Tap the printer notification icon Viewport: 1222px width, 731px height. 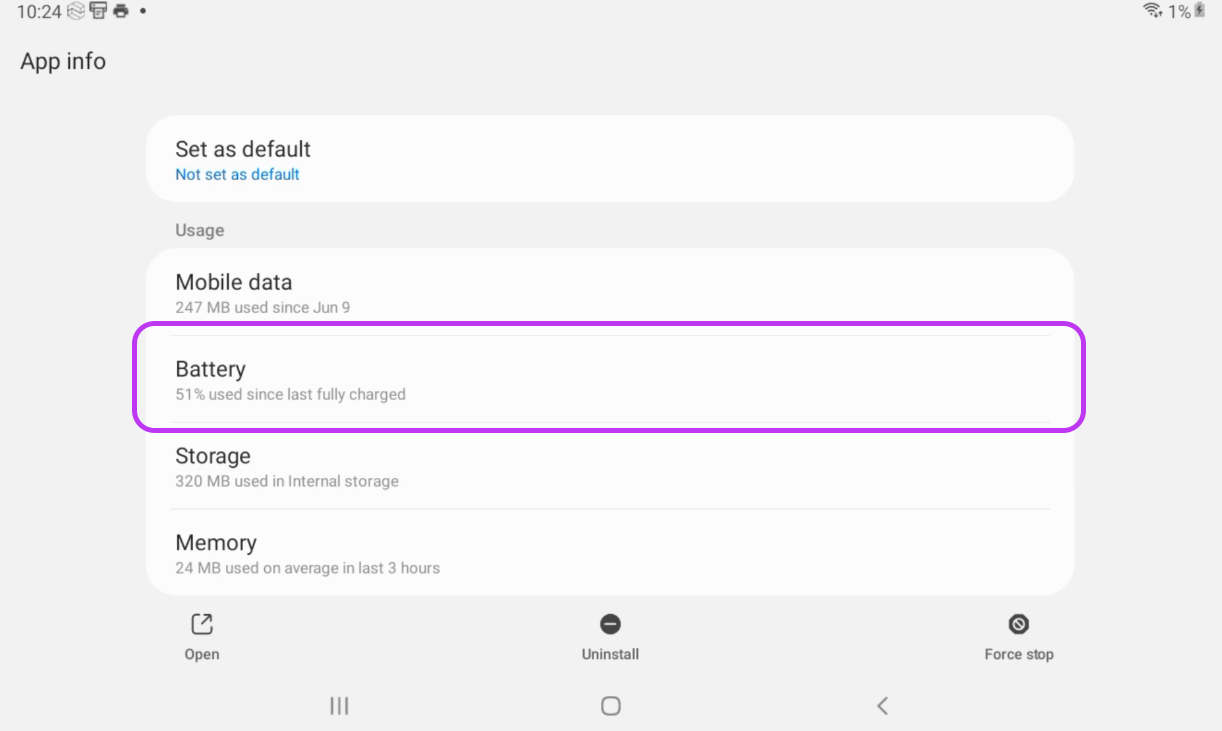point(121,12)
